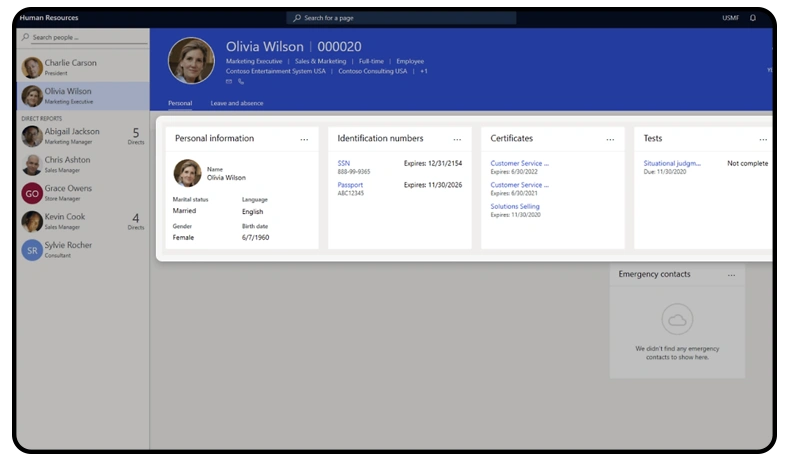Open the Passport identification link

click(350, 185)
